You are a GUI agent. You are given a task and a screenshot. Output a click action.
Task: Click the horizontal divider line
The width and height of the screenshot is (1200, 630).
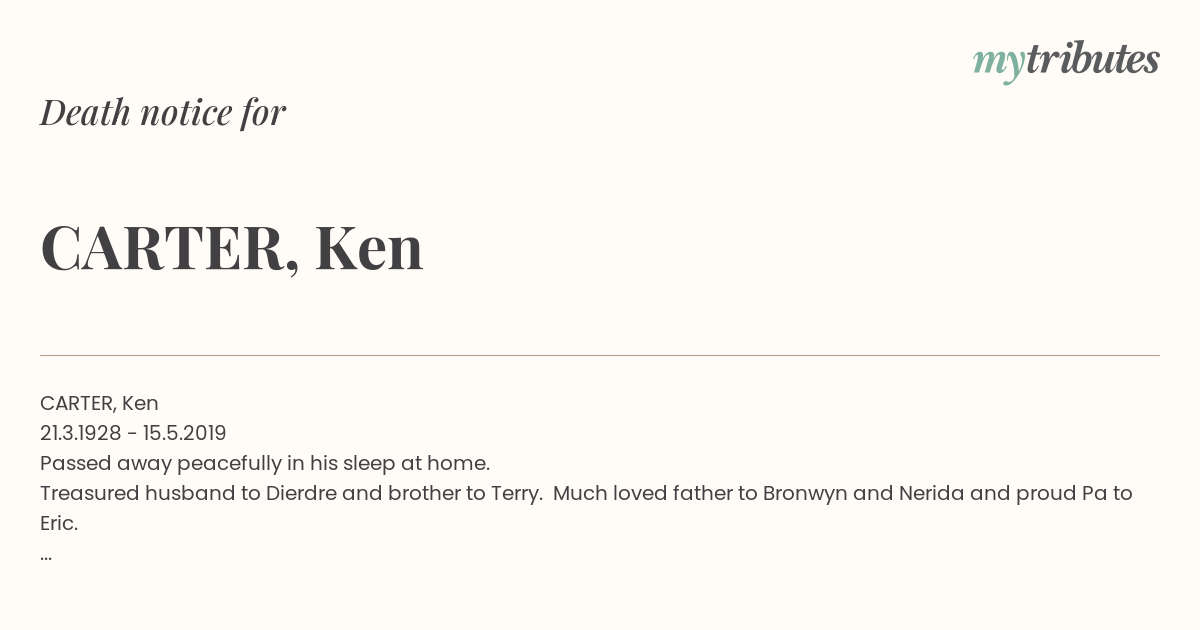[x=600, y=355]
